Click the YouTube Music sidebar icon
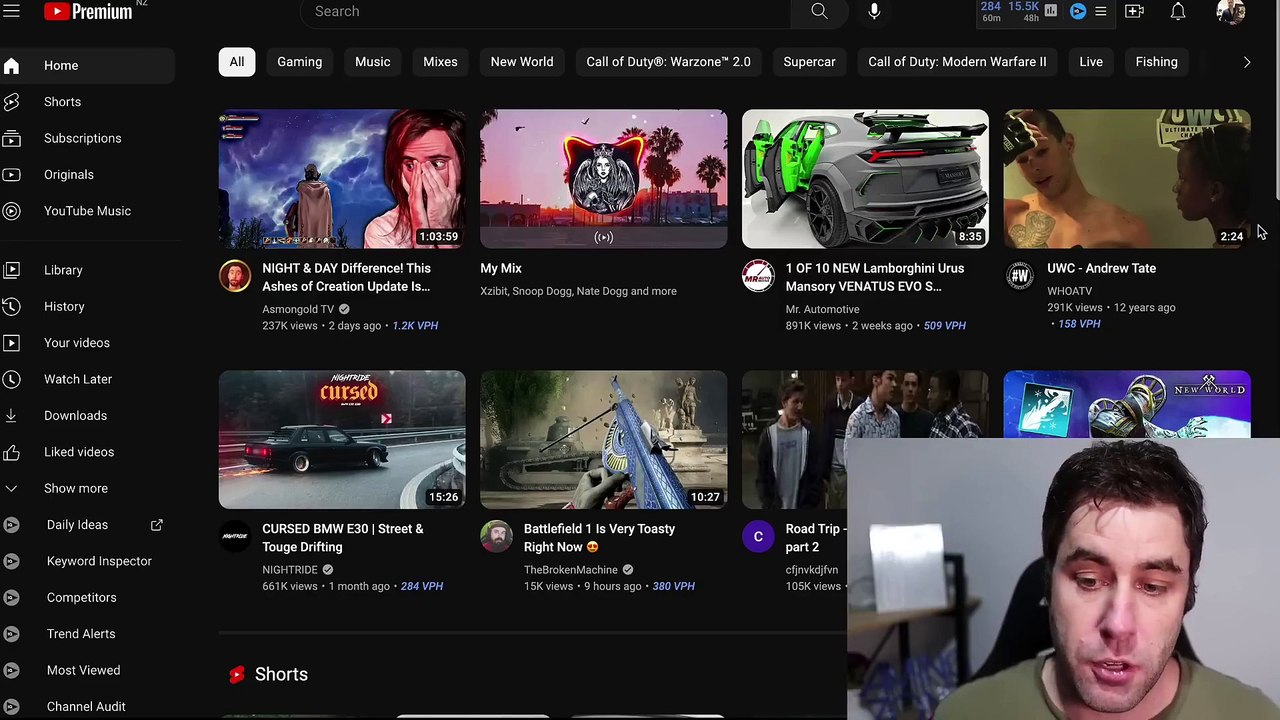Screen dimensions: 1280x720 [x=11, y=211]
